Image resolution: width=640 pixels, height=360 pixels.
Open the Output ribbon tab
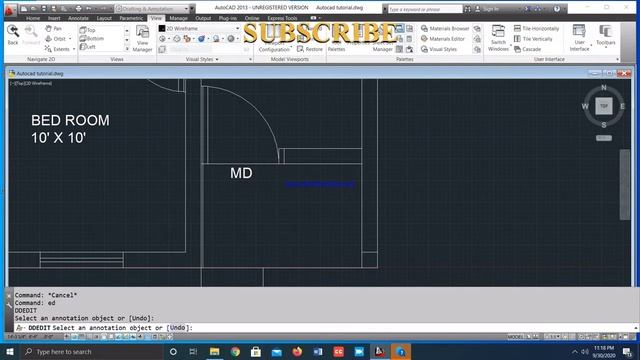tap(203, 18)
